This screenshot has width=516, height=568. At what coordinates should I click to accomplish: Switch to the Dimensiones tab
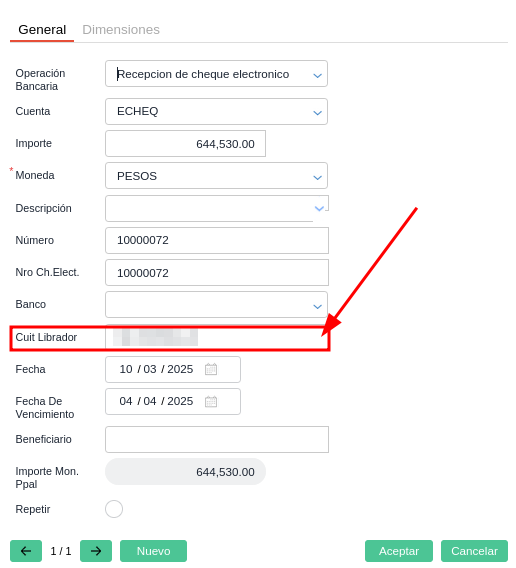121,30
